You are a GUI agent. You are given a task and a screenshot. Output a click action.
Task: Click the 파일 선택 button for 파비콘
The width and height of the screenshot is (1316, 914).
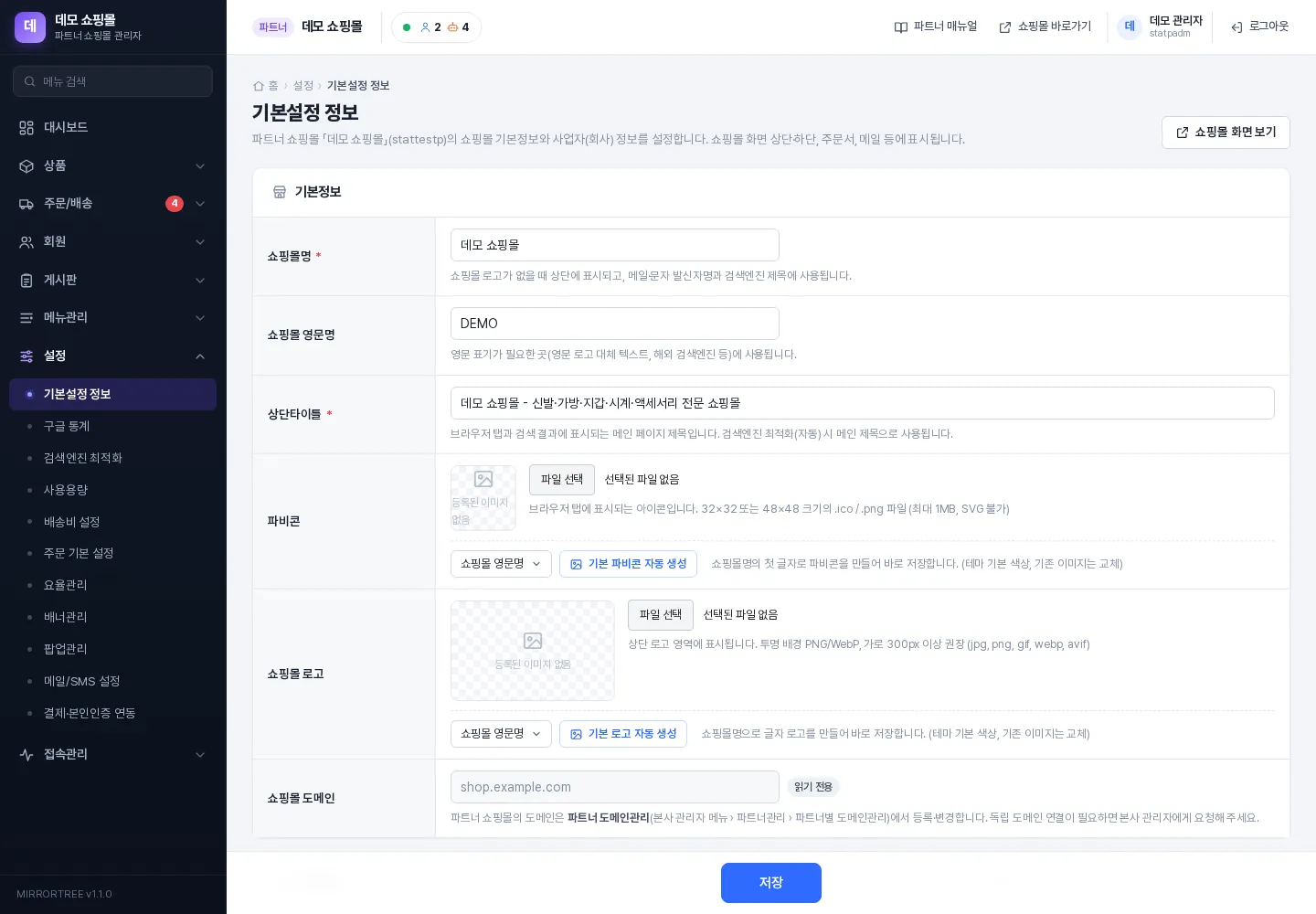coord(562,480)
